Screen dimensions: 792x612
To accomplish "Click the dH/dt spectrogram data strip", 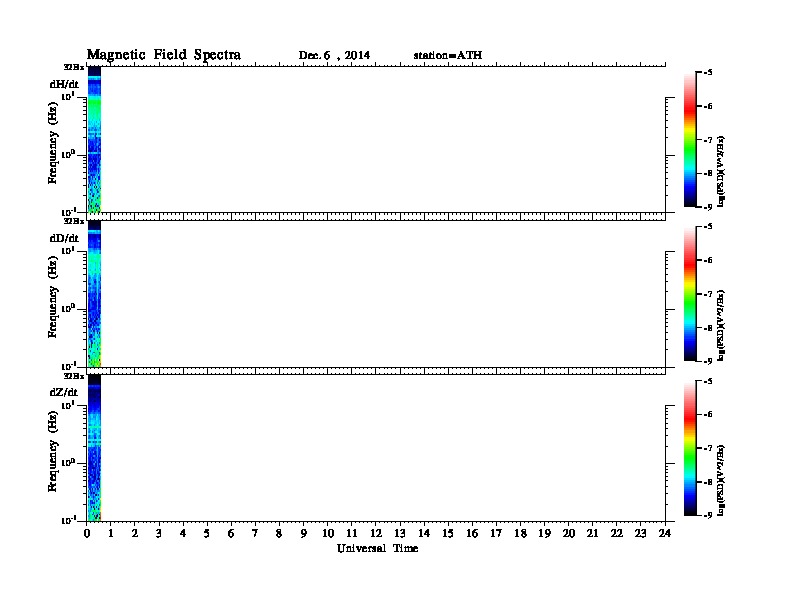I will (x=94, y=139).
